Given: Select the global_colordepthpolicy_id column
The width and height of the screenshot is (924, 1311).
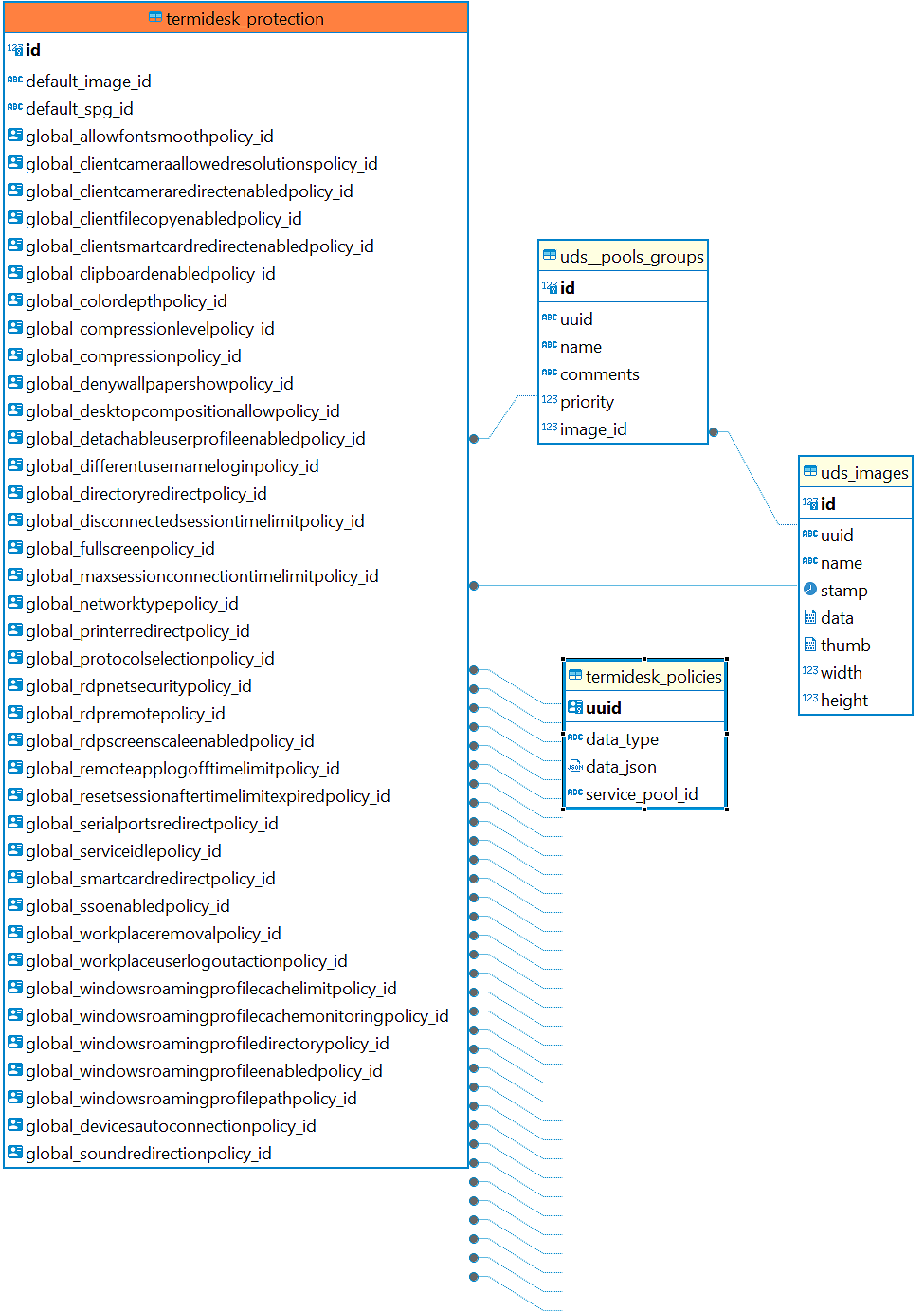Looking at the screenshot, I should [126, 301].
